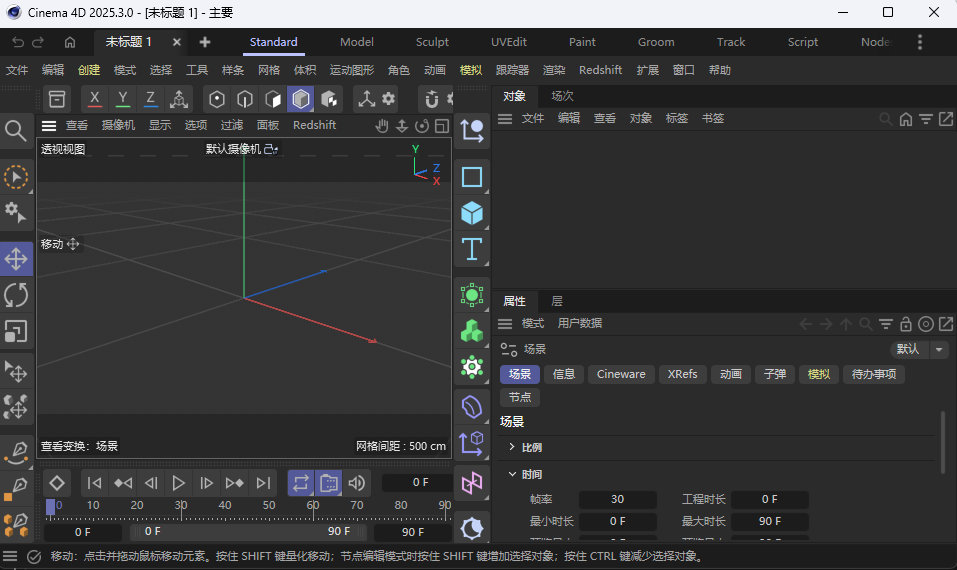Open the search magnifier tool
Image resolution: width=957 pixels, height=570 pixels.
16,131
